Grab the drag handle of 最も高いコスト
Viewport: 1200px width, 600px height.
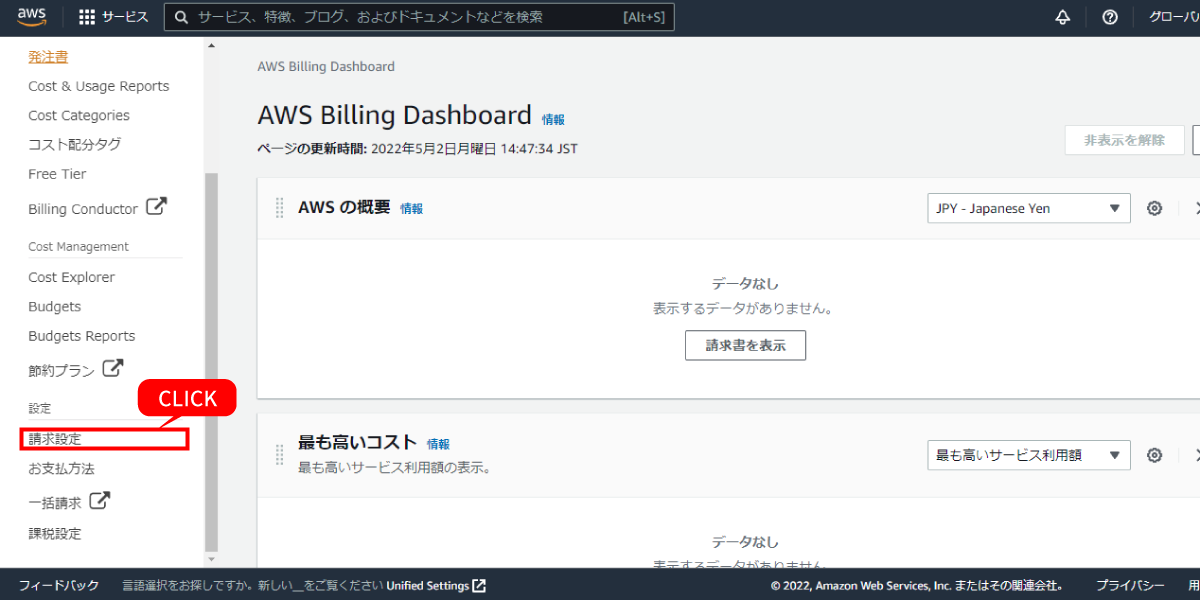click(280, 455)
